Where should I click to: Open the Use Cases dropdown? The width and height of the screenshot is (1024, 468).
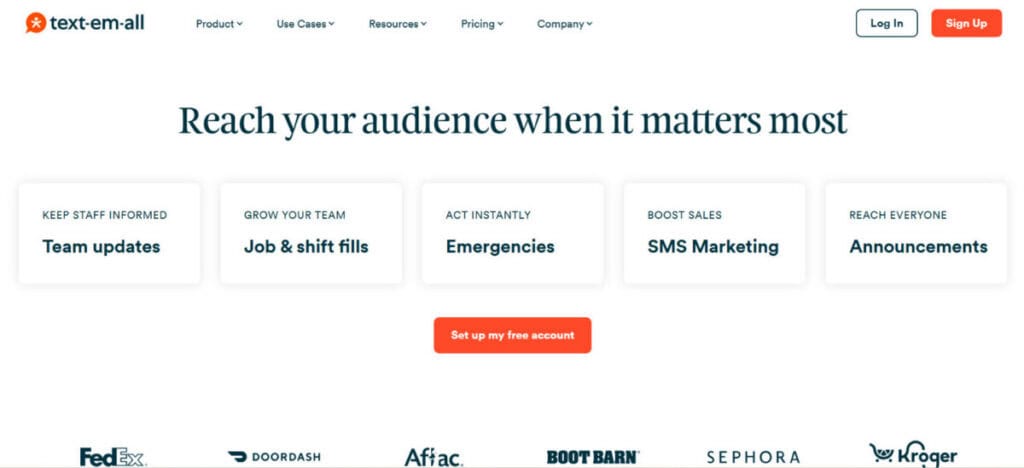tap(305, 23)
